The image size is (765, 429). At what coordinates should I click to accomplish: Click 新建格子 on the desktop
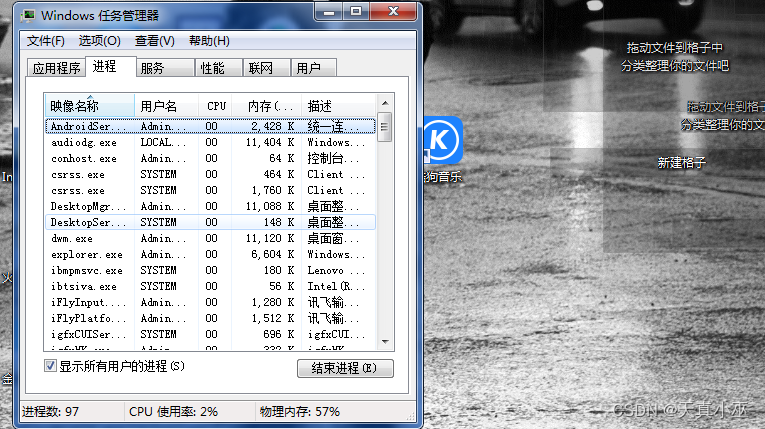(x=681, y=163)
